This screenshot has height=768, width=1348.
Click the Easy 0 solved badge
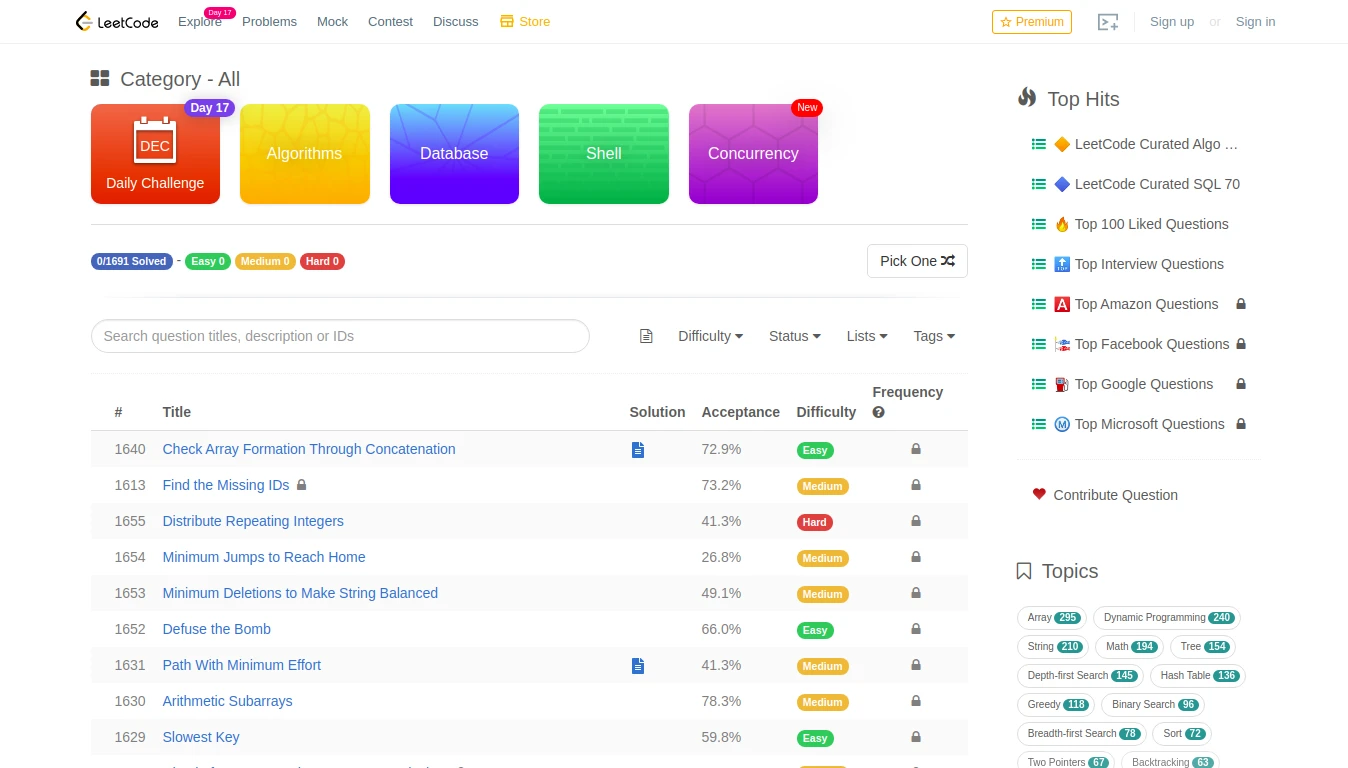208,261
